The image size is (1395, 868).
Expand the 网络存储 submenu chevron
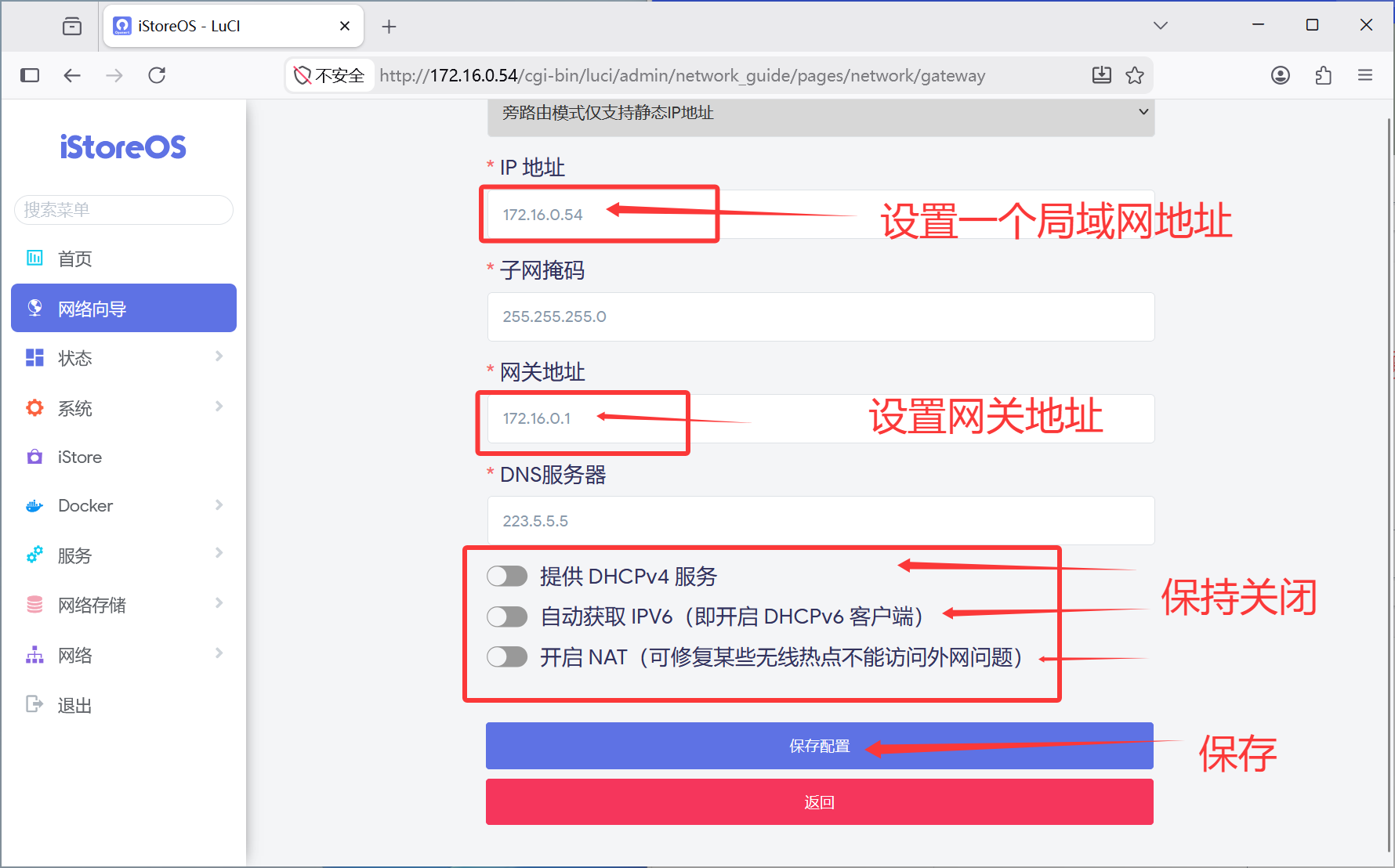[x=219, y=603]
